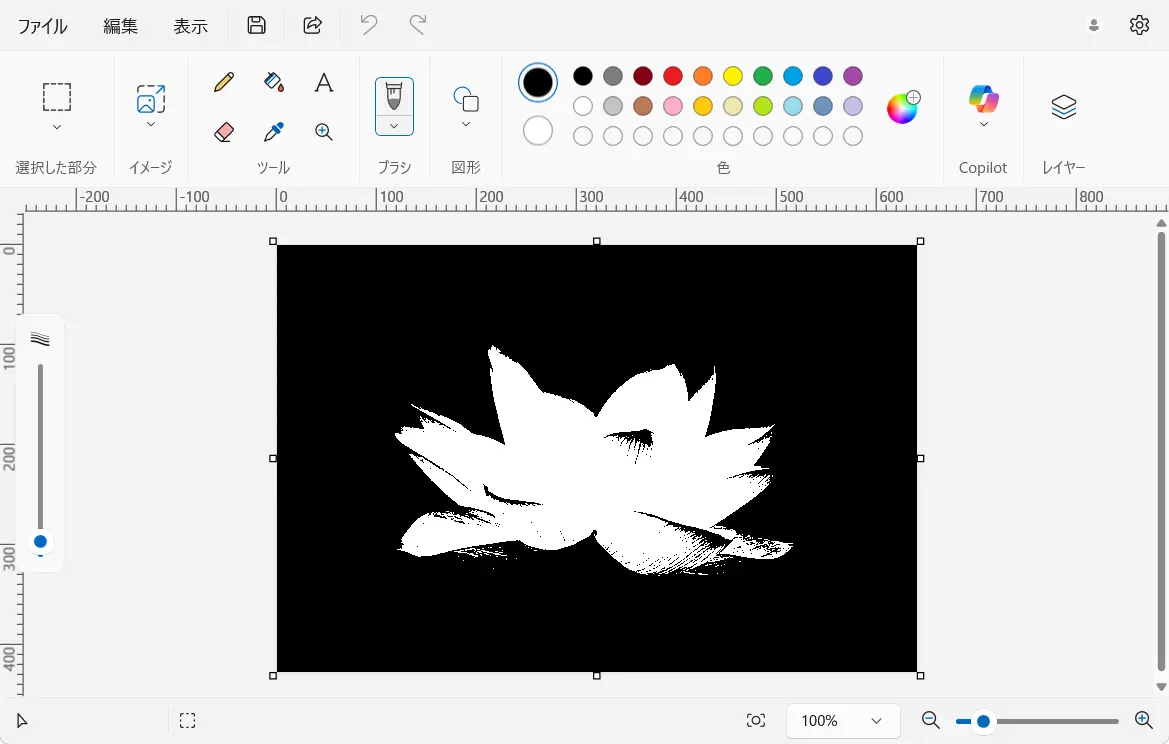This screenshot has height=744, width=1169.
Task: Select the Eraser tool
Action: click(x=224, y=132)
